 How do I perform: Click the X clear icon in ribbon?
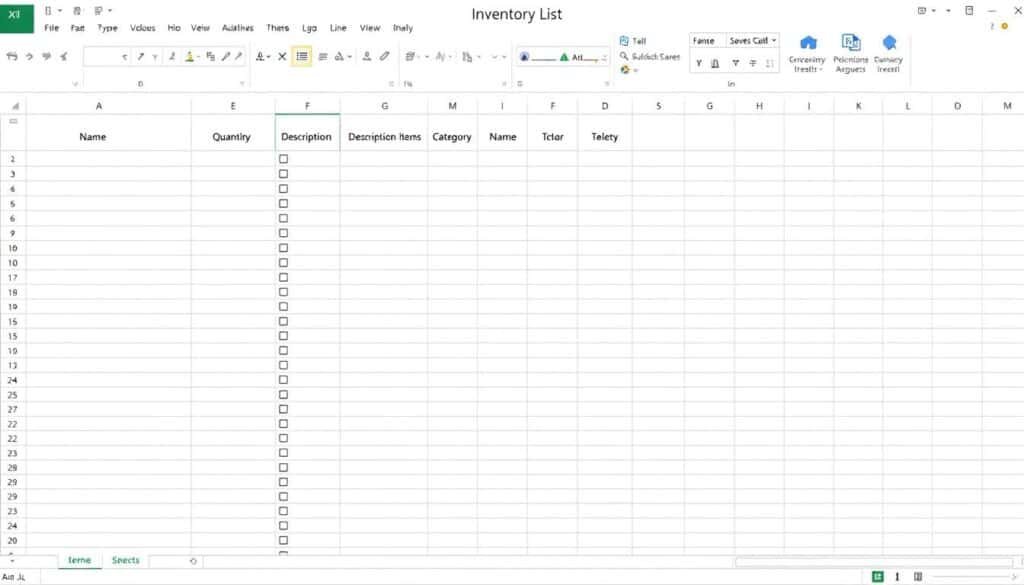pyautogui.click(x=282, y=57)
